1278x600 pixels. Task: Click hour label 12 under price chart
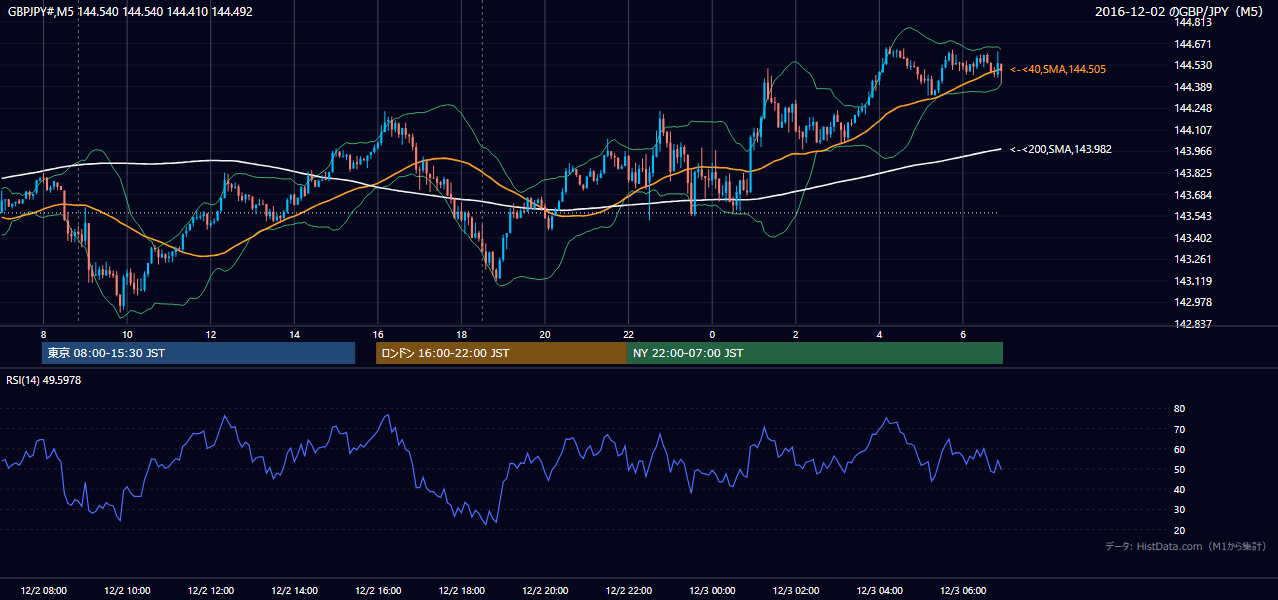click(211, 334)
